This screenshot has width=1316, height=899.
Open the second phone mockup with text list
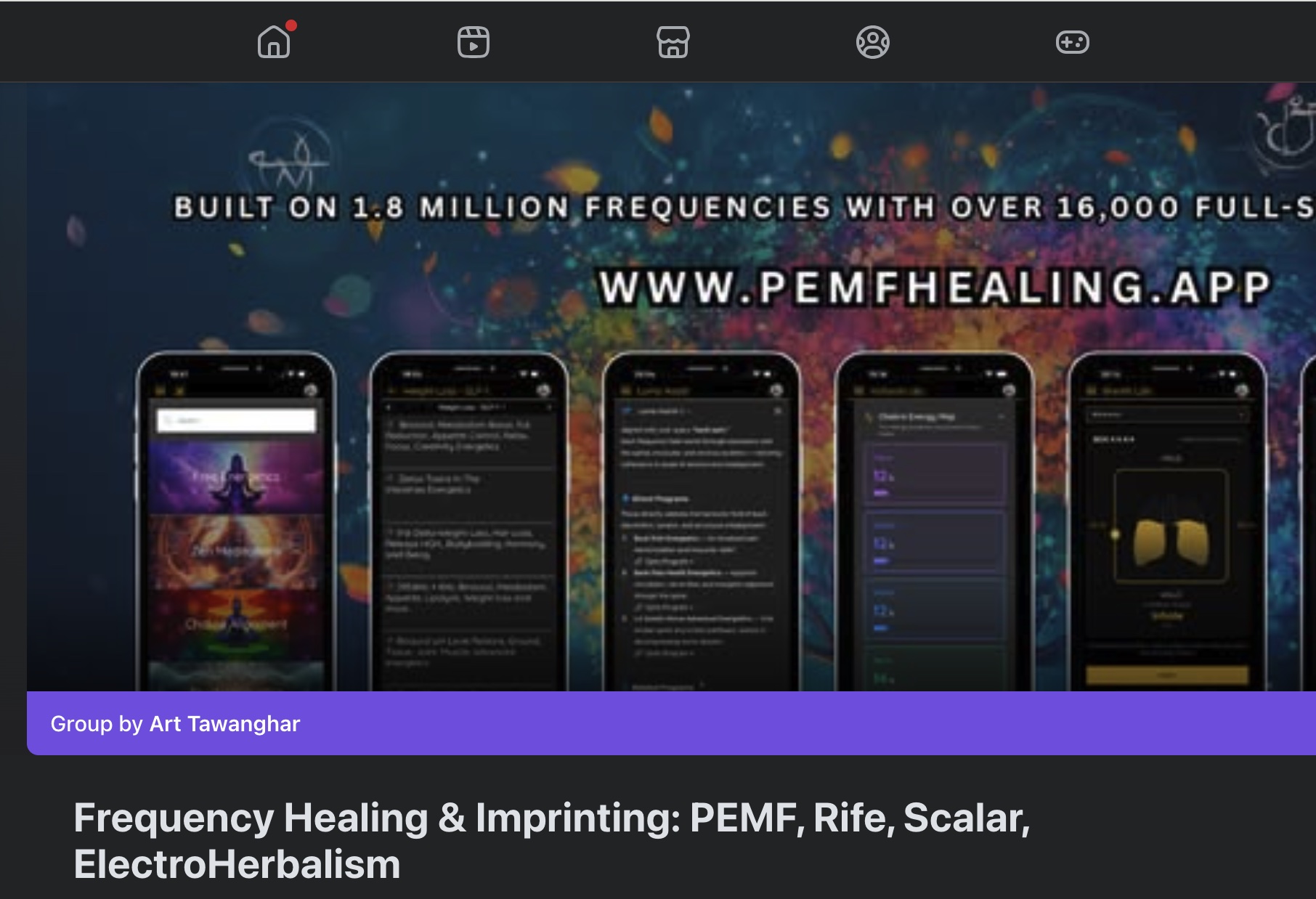click(469, 521)
